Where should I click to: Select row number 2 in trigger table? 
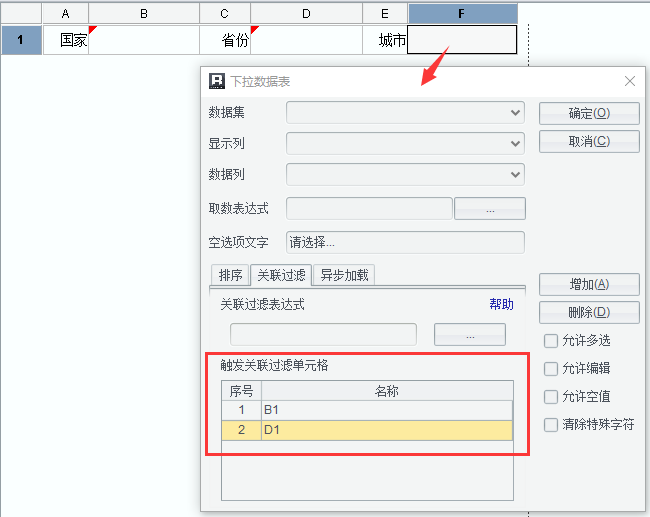click(241, 430)
